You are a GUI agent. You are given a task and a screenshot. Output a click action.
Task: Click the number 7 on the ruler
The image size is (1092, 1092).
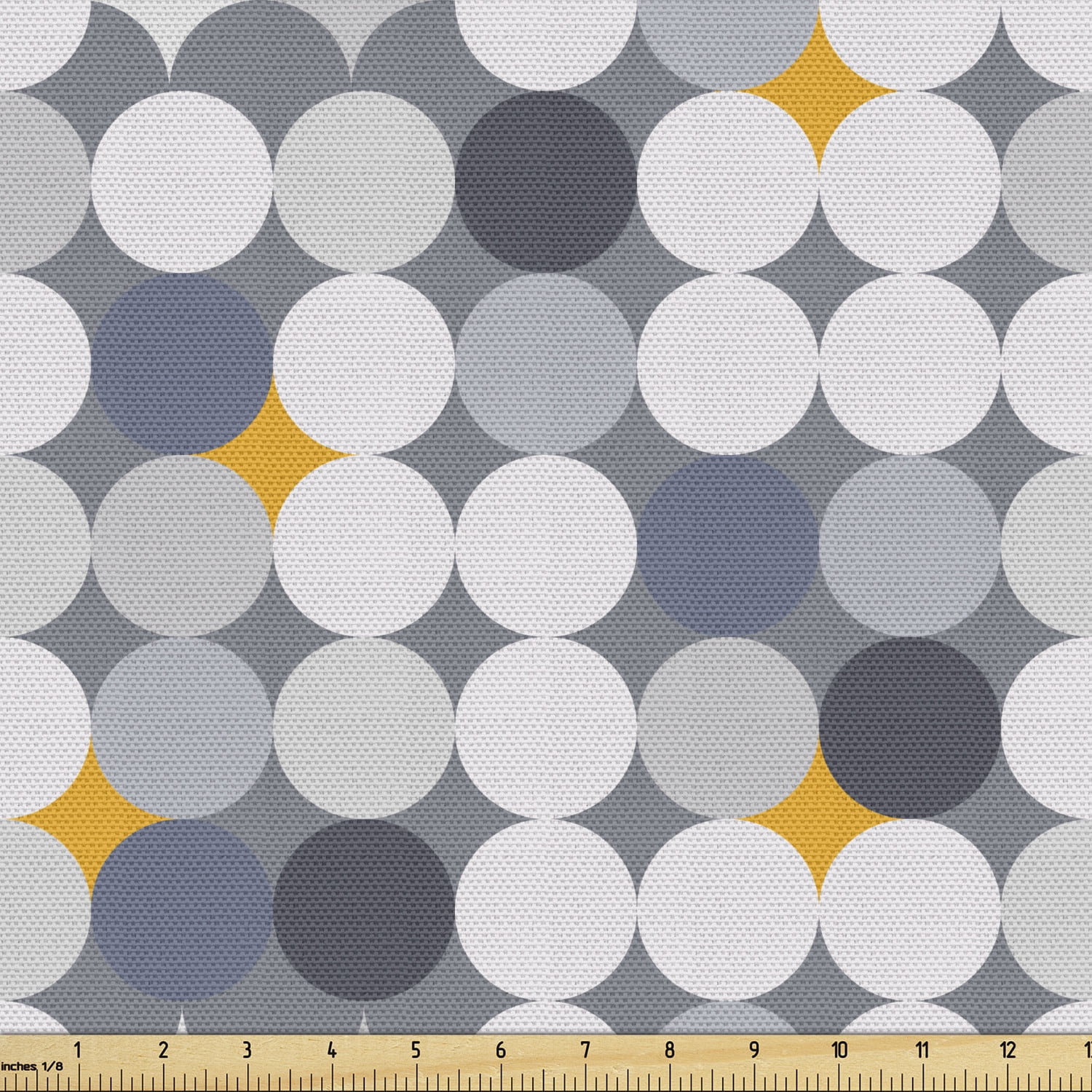(x=585, y=1050)
